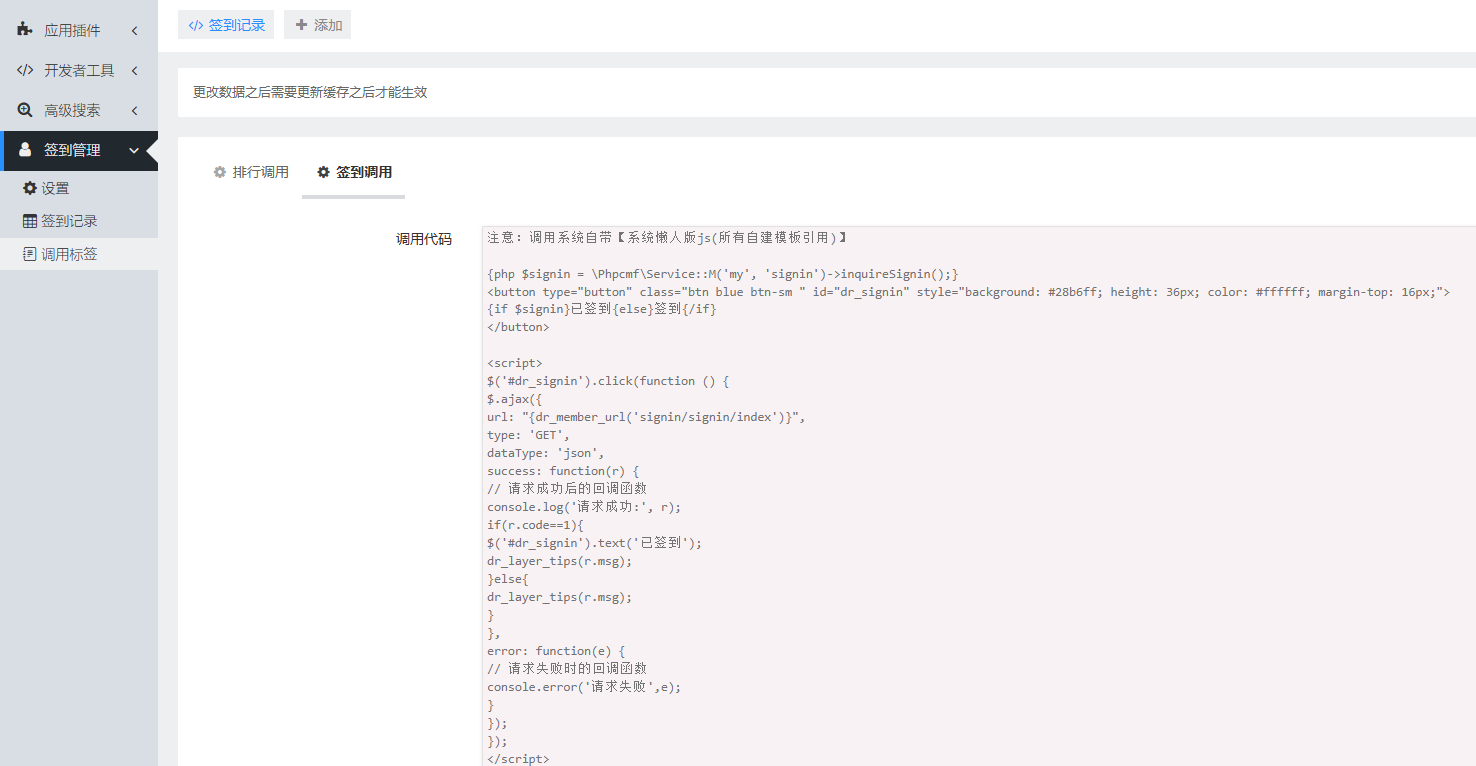Click the user icon beside 签到管理

pos(25,150)
